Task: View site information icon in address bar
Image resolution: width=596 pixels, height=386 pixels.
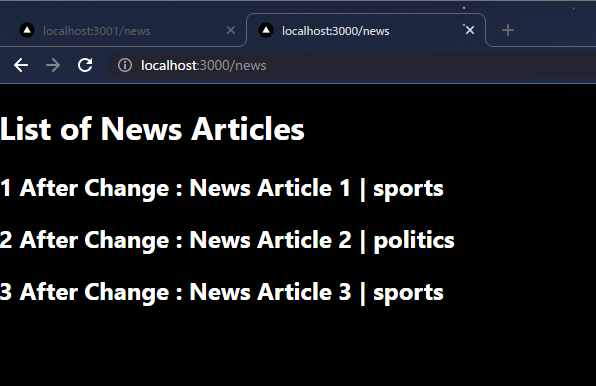Action: [125, 65]
